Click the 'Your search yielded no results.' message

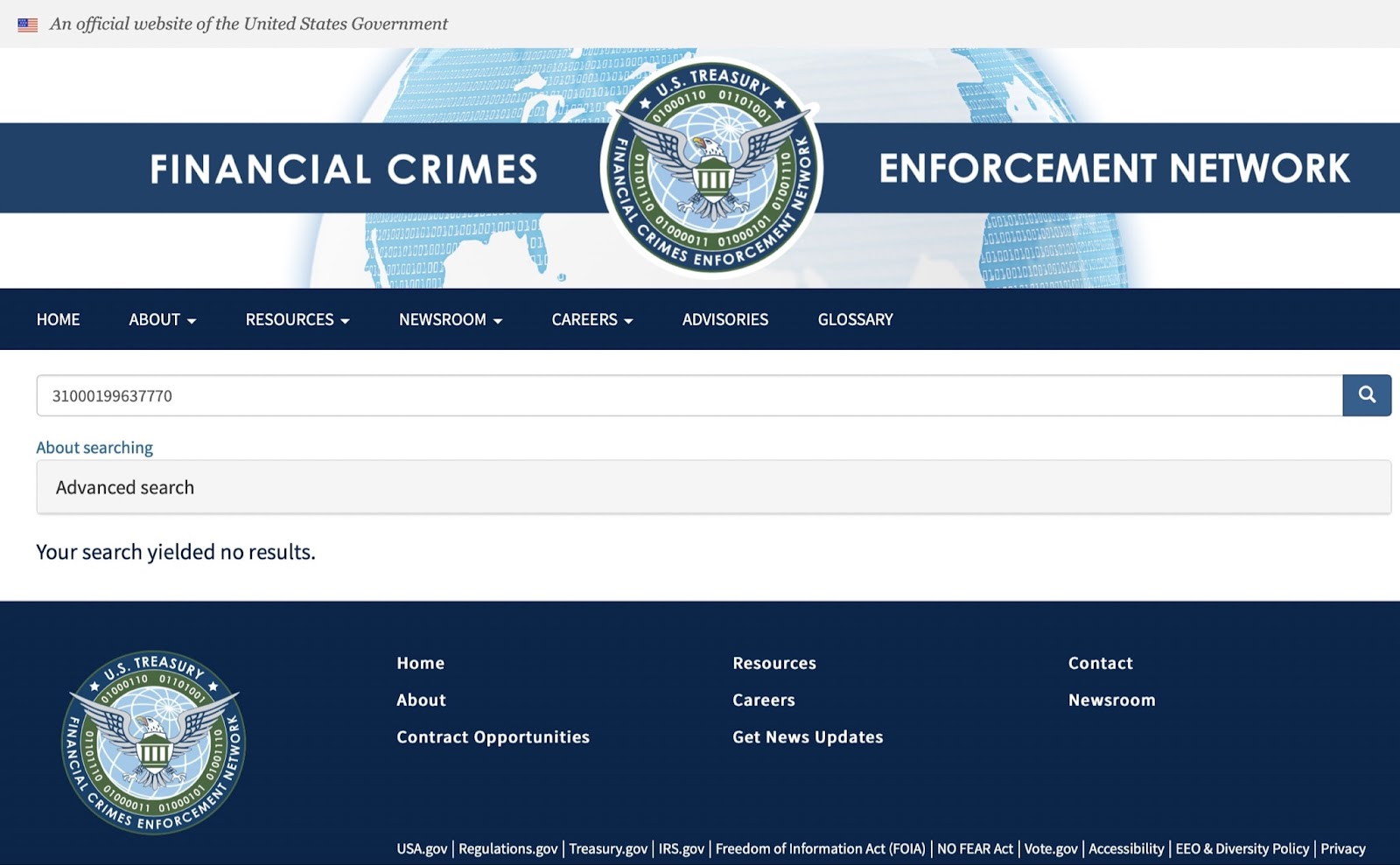point(176,552)
